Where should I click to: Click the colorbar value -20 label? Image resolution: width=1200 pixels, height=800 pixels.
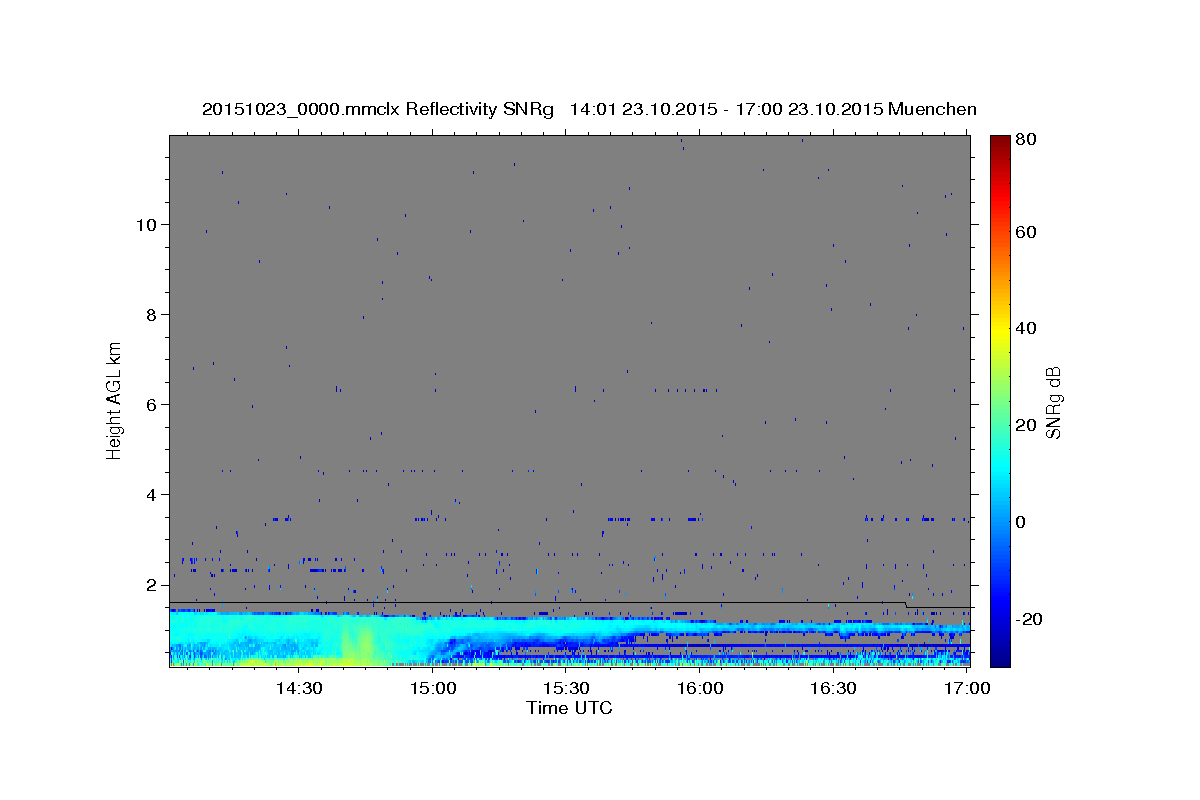1029,619
